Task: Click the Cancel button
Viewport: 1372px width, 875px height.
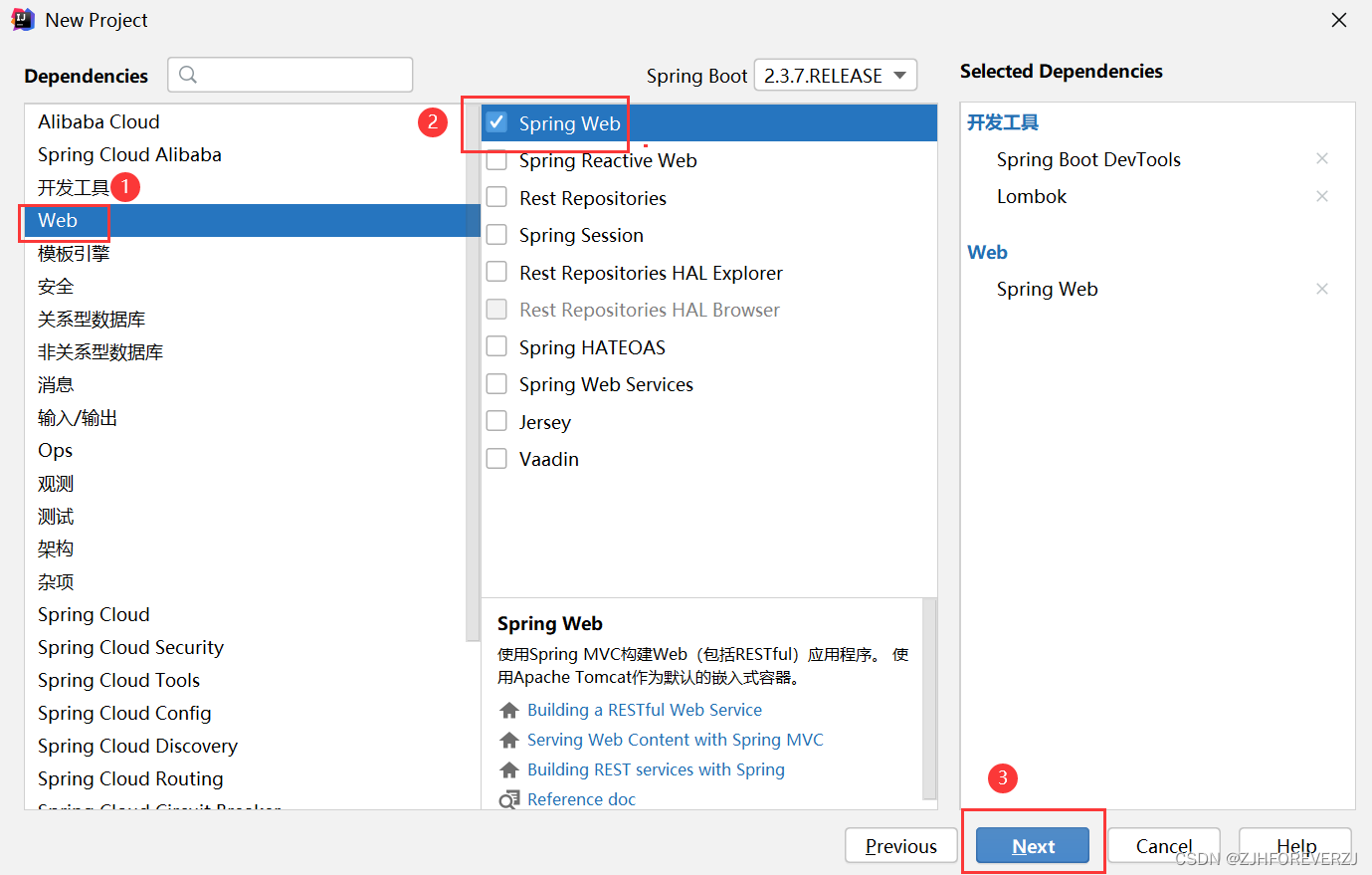Action: [x=1164, y=846]
